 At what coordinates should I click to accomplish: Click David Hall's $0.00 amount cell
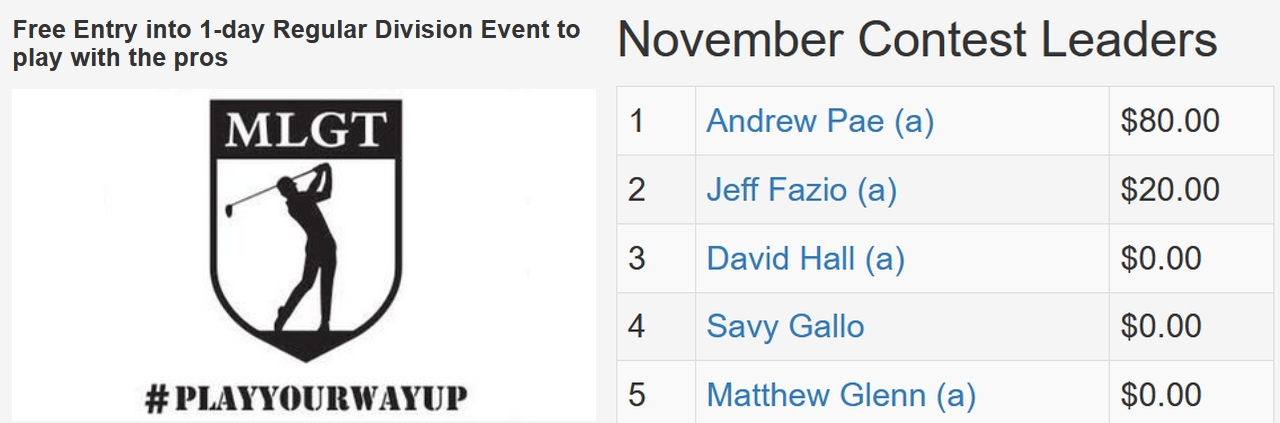coord(1161,258)
